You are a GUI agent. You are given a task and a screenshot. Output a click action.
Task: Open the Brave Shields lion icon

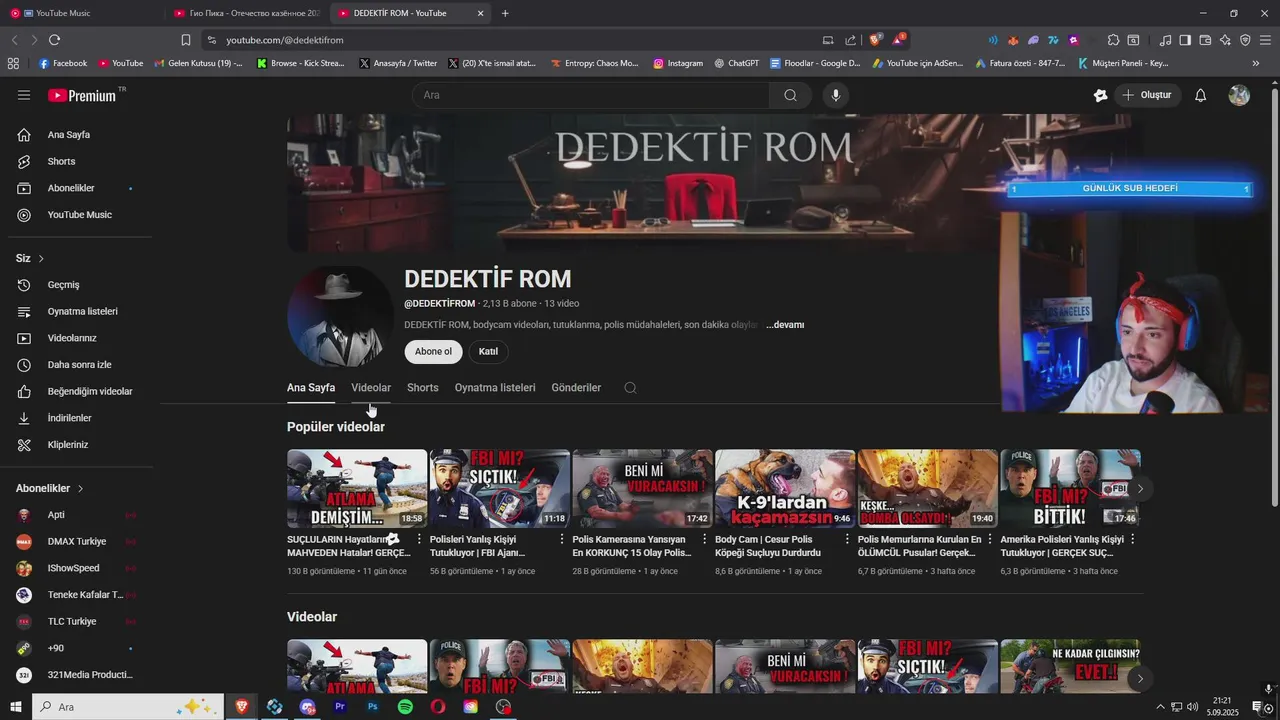tap(875, 40)
